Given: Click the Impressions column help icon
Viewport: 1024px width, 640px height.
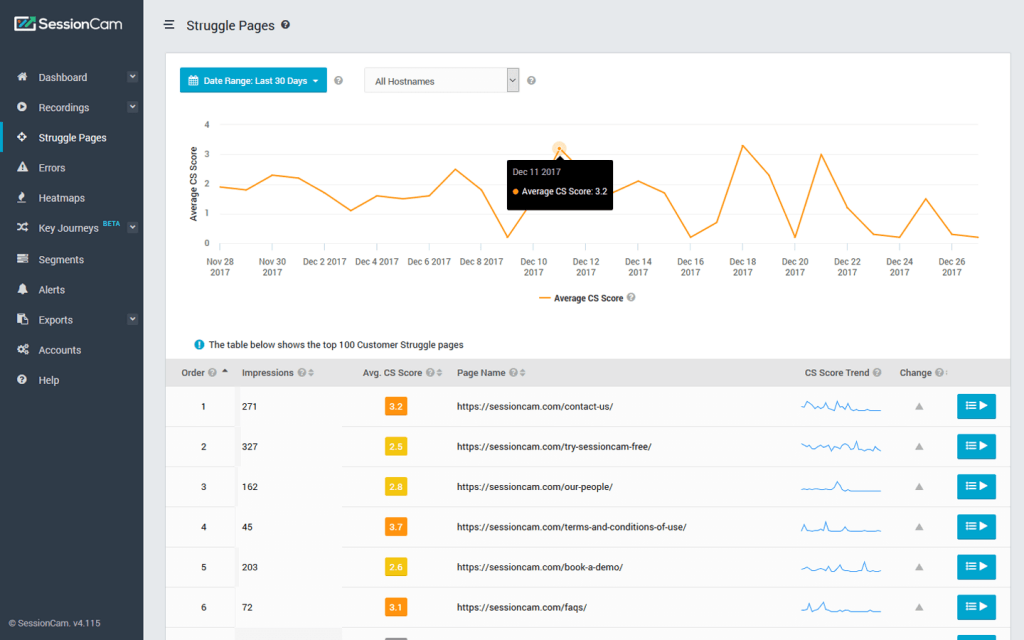Looking at the screenshot, I should [302, 373].
